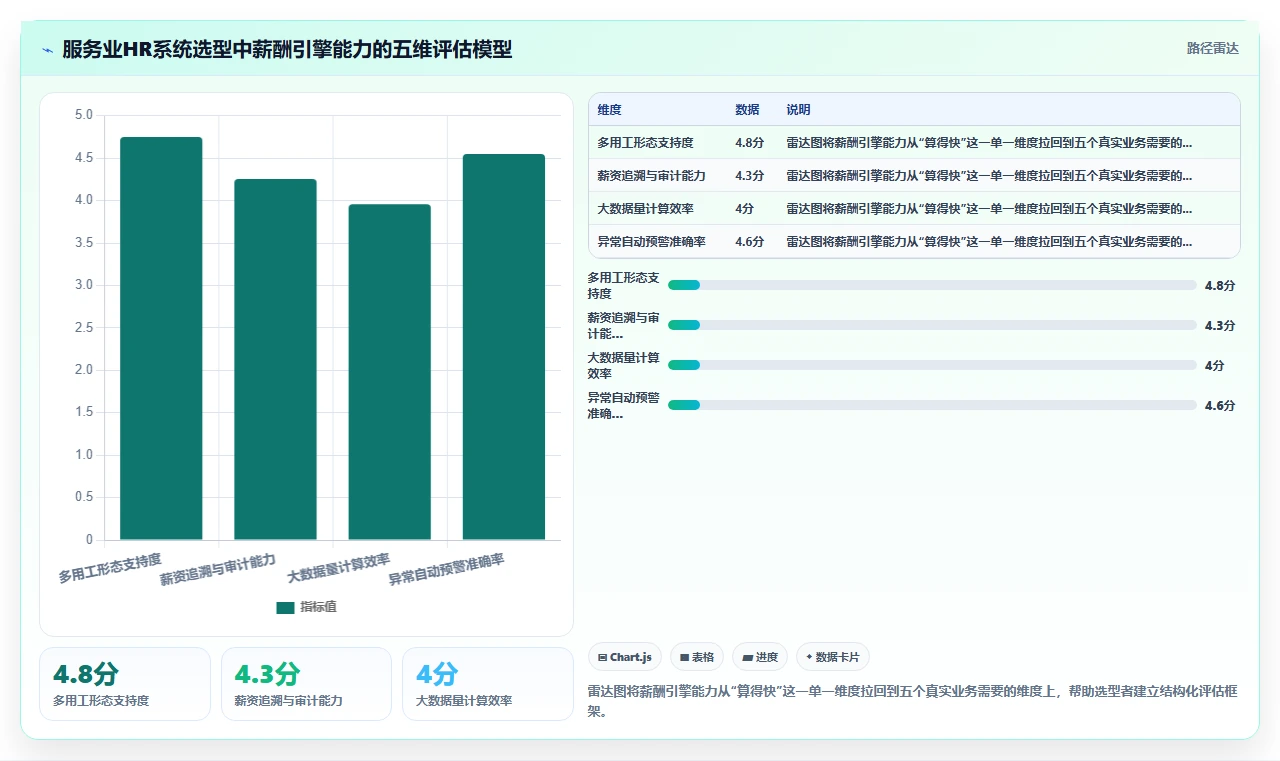Click the 4.3分 cell in the table
1280x761 pixels.
(749, 175)
